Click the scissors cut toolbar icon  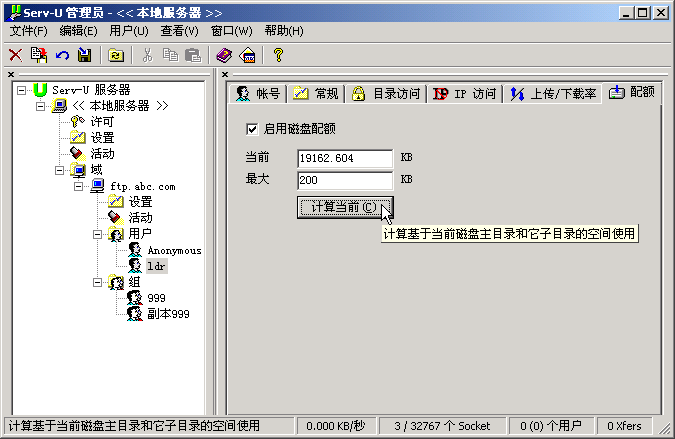[148, 55]
